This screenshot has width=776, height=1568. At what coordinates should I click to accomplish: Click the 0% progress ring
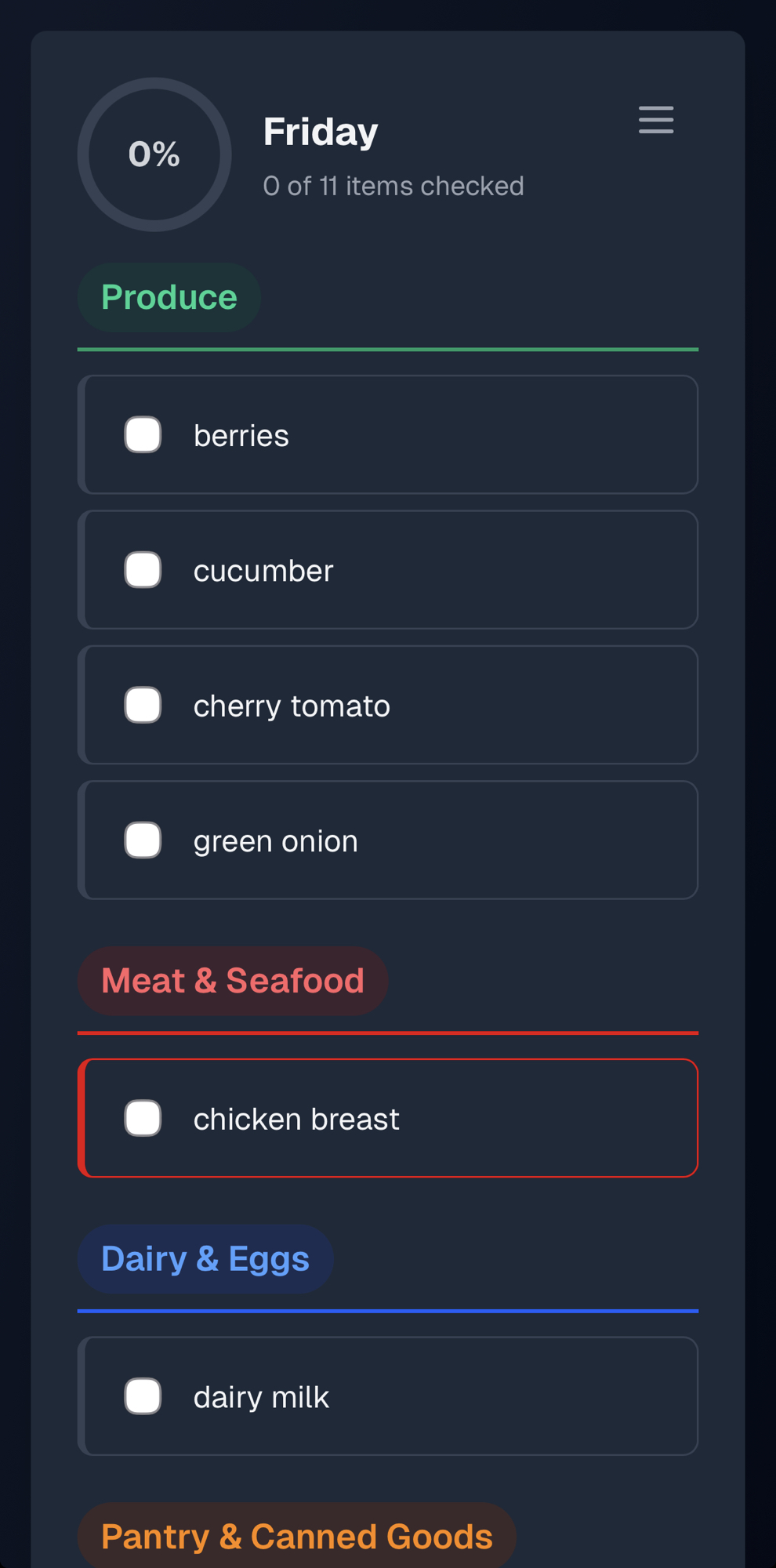[154, 154]
